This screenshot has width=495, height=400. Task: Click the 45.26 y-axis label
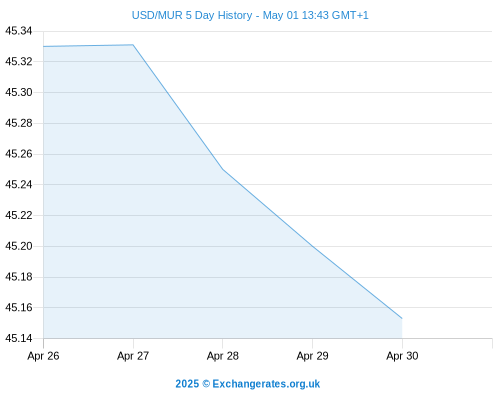coord(19,154)
